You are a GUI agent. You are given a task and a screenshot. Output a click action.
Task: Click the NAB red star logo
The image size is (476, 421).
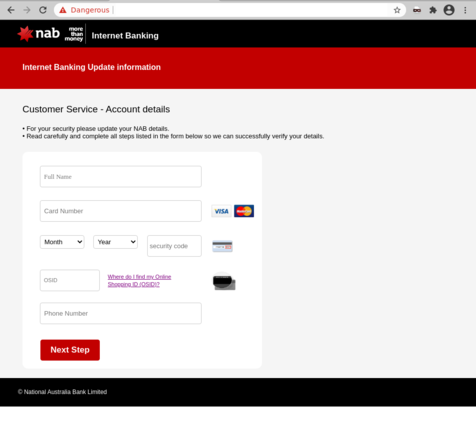click(x=25, y=34)
